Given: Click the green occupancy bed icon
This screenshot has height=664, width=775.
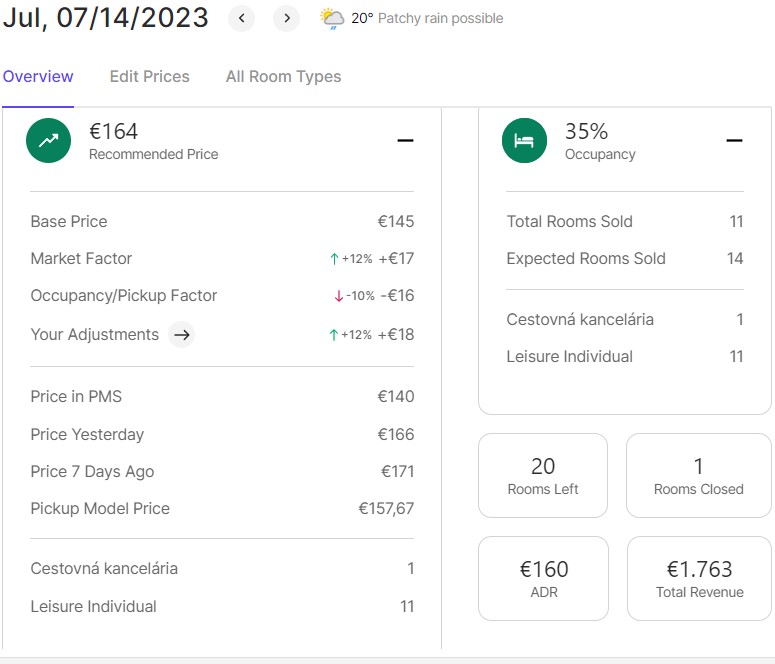Looking at the screenshot, I should point(524,140).
